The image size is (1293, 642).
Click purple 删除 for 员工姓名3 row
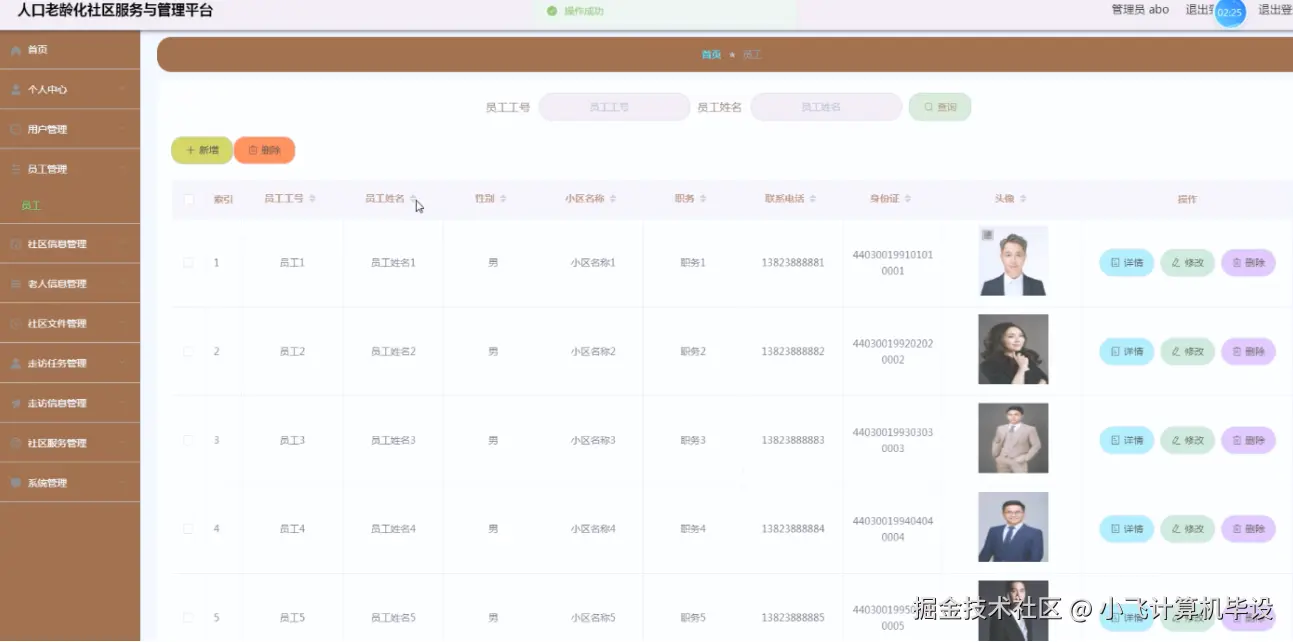[1248, 440]
